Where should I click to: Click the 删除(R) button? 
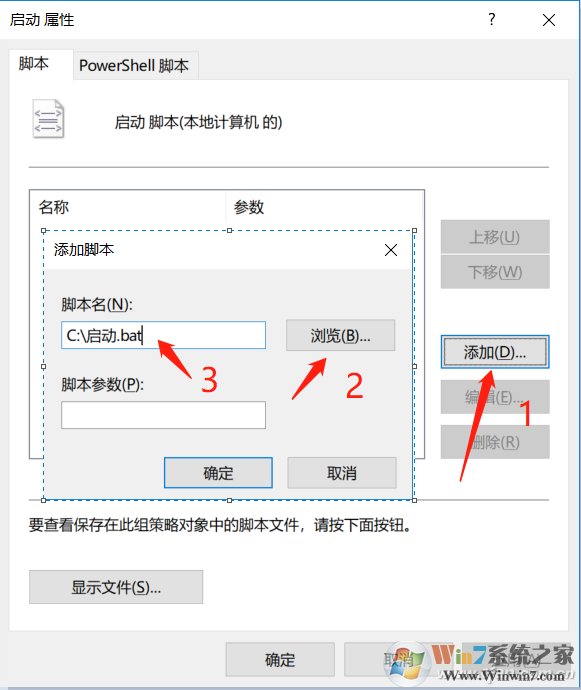495,442
